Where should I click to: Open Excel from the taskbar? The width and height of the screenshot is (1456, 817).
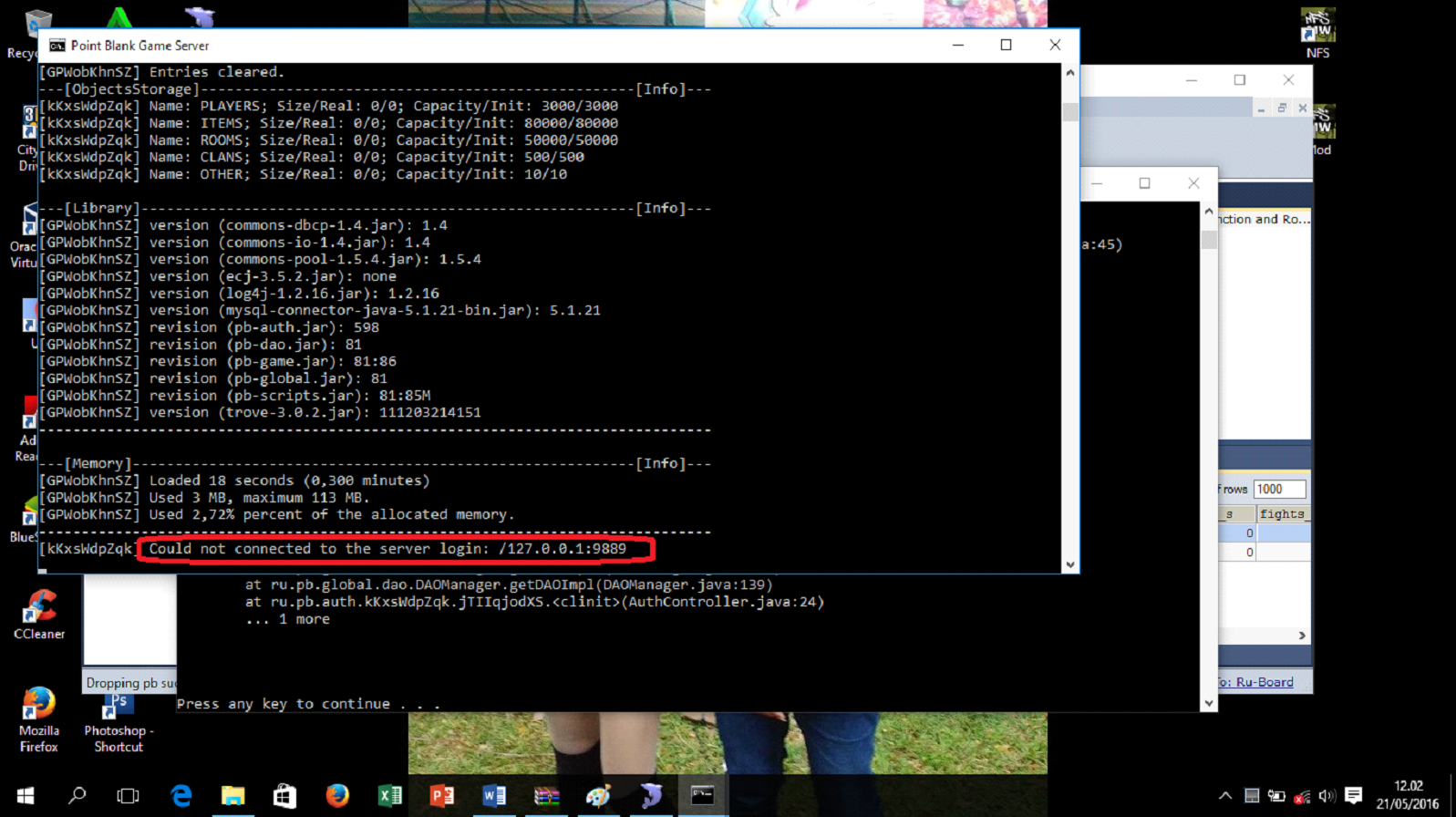tap(390, 796)
